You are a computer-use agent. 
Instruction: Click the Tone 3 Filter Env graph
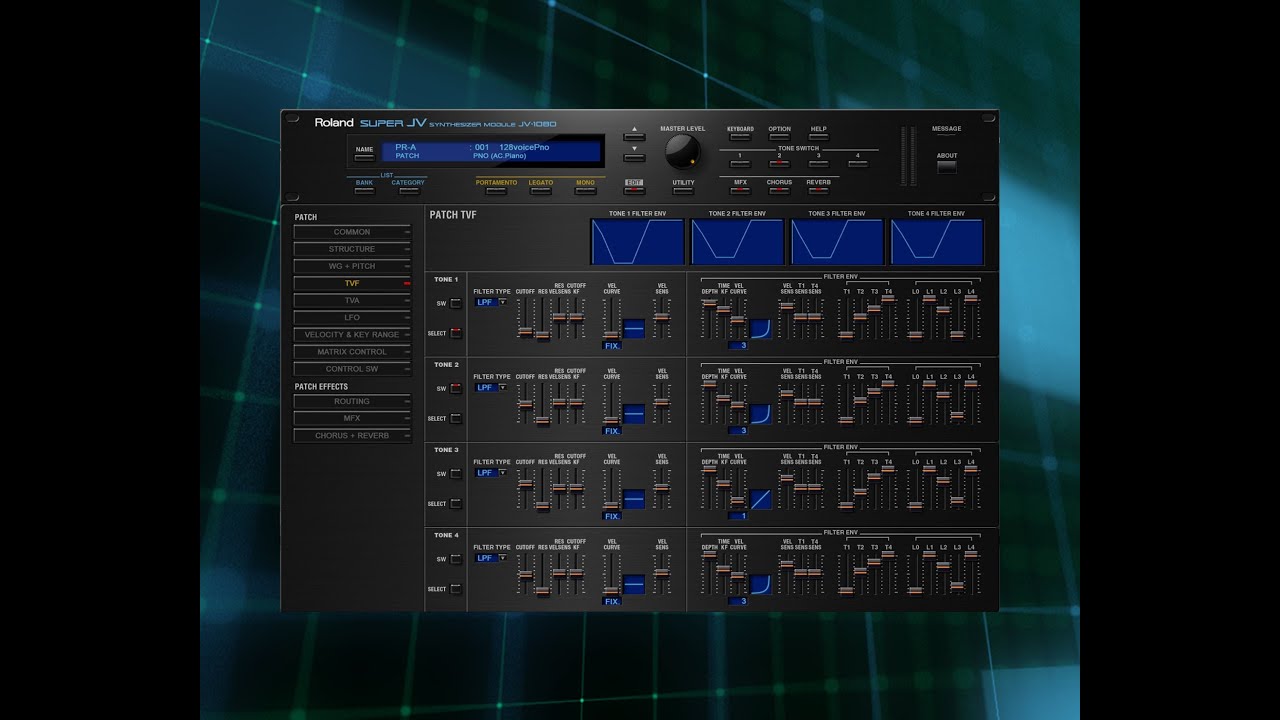click(x=837, y=242)
